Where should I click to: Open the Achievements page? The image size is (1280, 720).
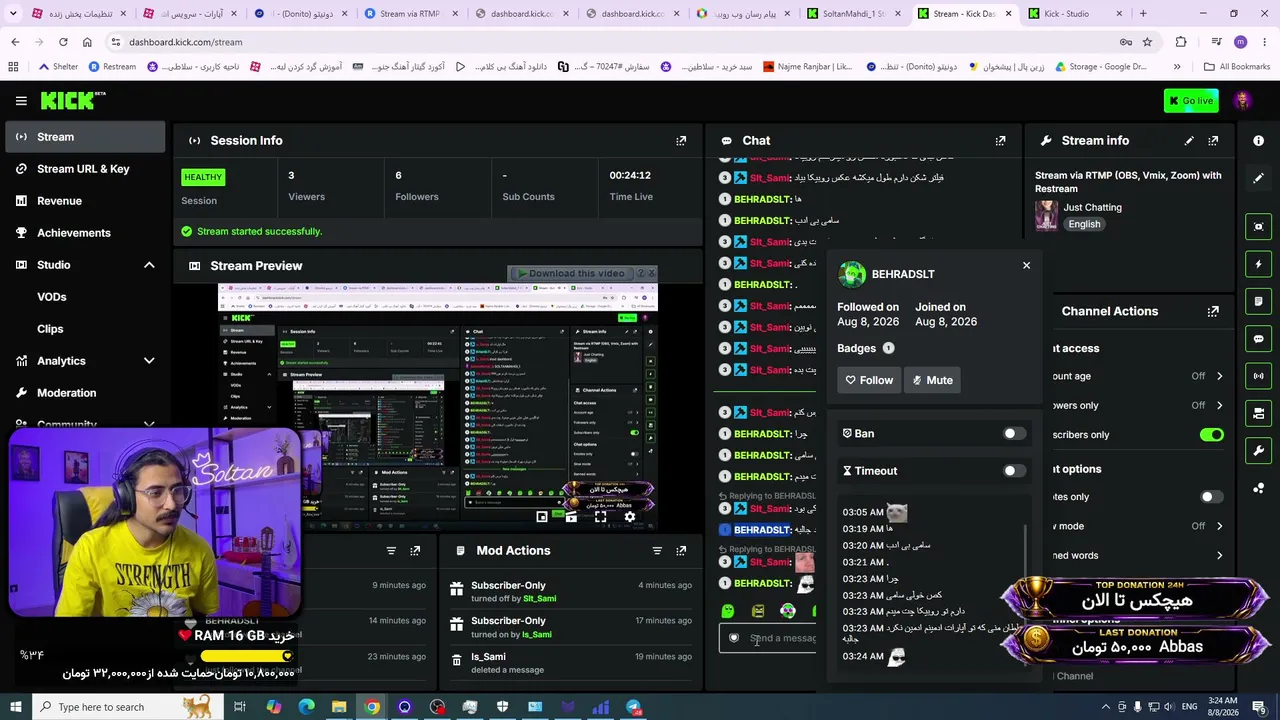point(85,233)
